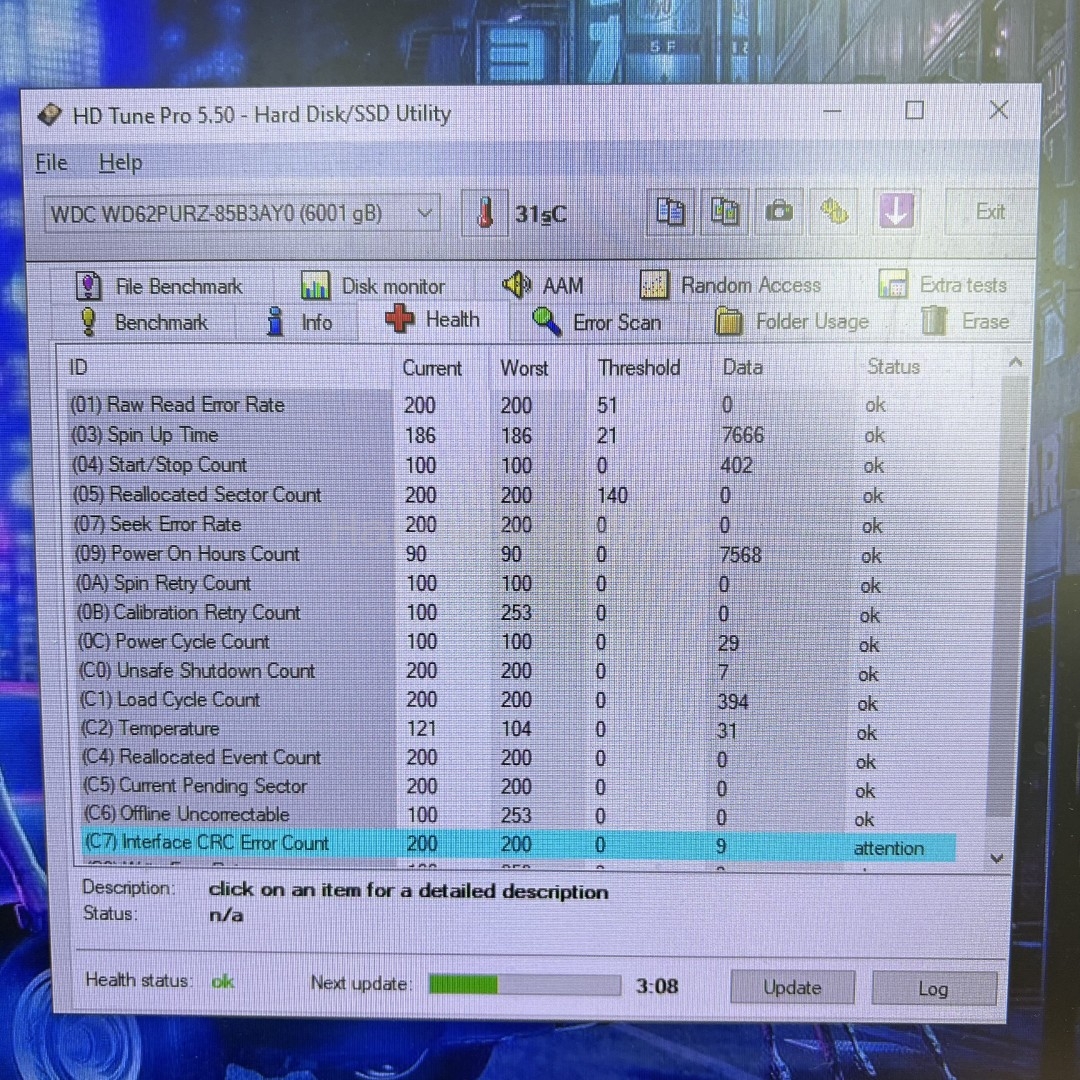Save a screenshot with the camera icon
Image resolution: width=1080 pixels, height=1080 pixels.
779,211
